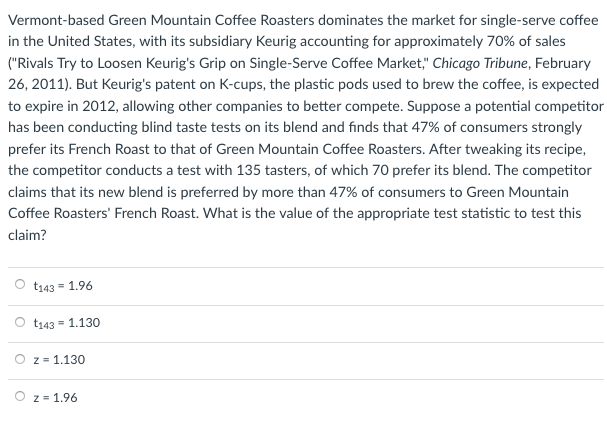The image size is (607, 423).
Task: Click the 'February' word in the citation
Action: point(563,63)
